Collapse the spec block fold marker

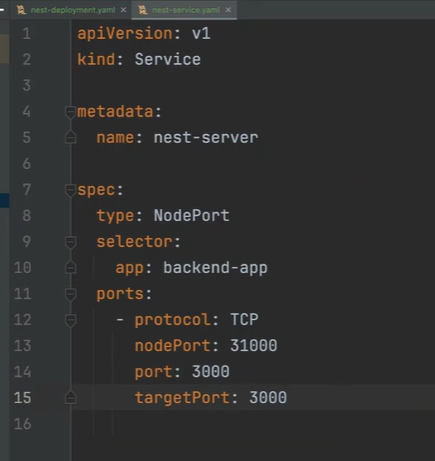70,190
